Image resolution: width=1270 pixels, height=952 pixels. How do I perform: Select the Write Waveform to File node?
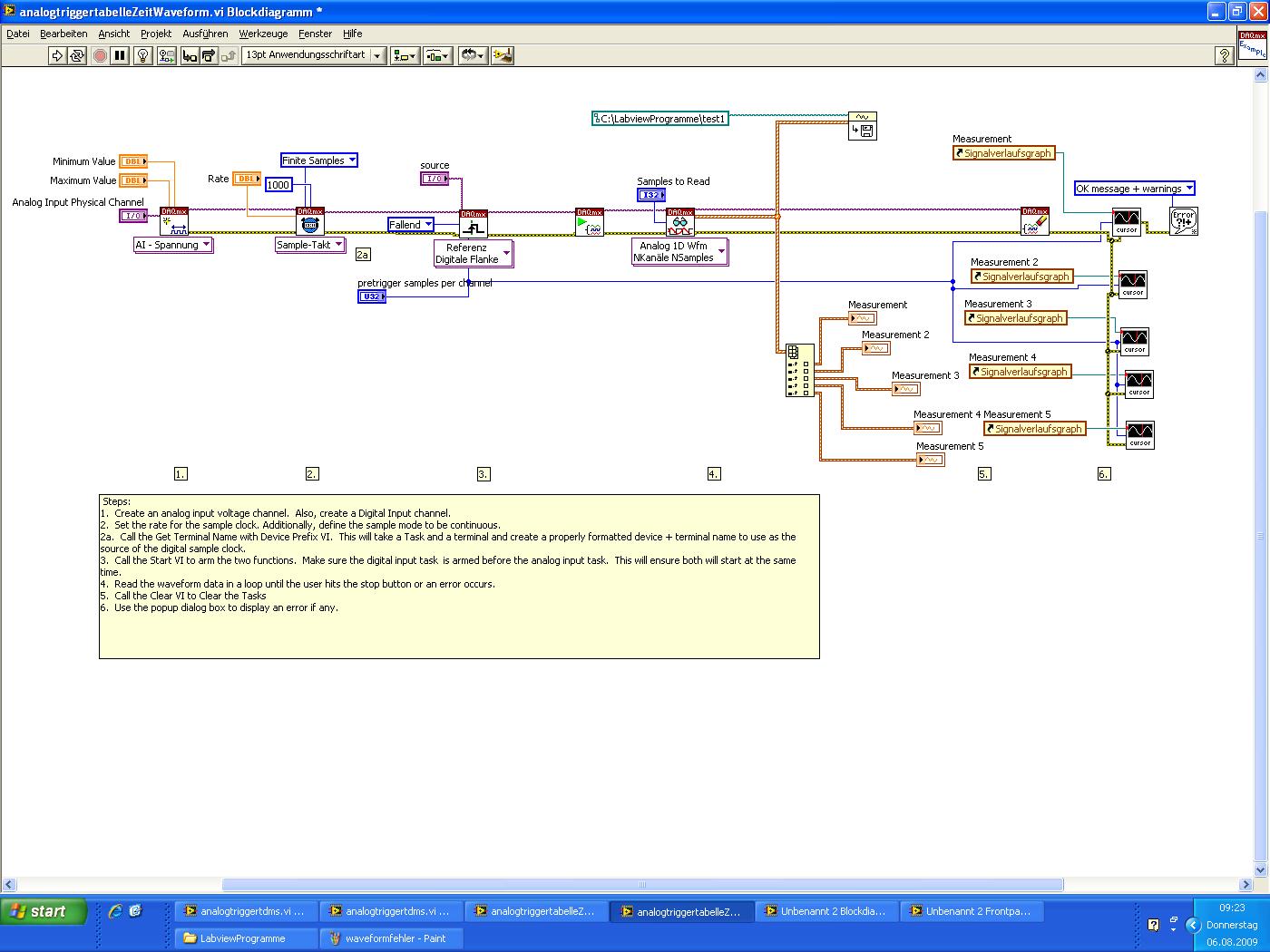[862, 125]
